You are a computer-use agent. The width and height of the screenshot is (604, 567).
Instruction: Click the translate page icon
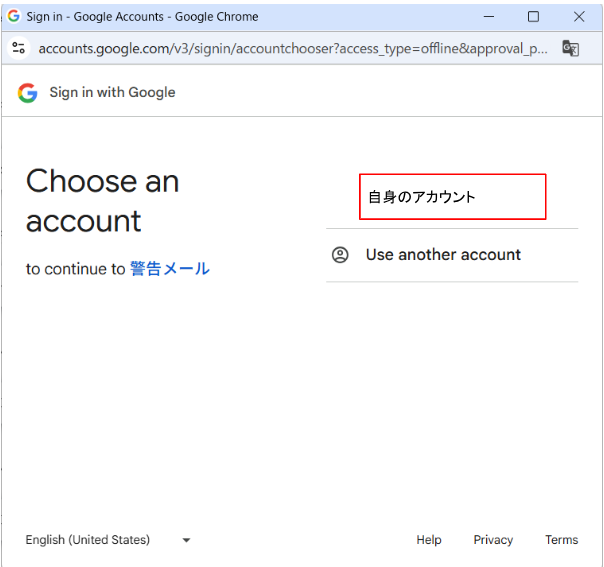[x=570, y=48]
